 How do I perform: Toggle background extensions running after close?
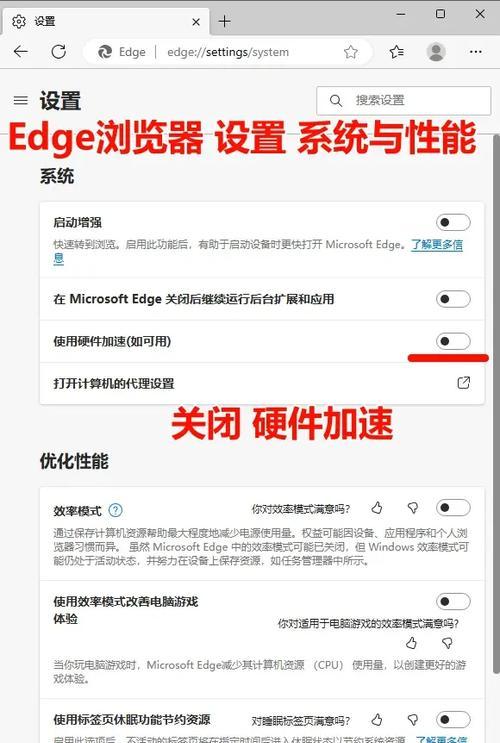pos(453,299)
